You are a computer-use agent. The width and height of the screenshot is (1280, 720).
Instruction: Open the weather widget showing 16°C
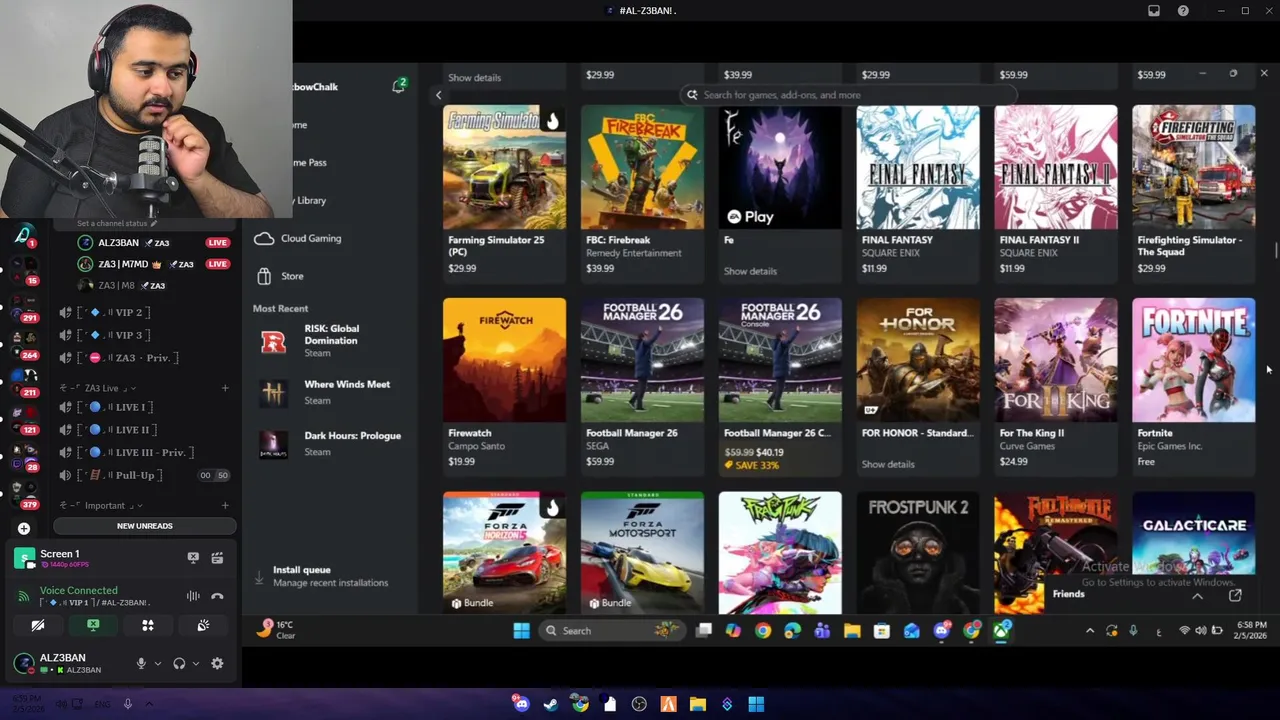tap(275, 629)
